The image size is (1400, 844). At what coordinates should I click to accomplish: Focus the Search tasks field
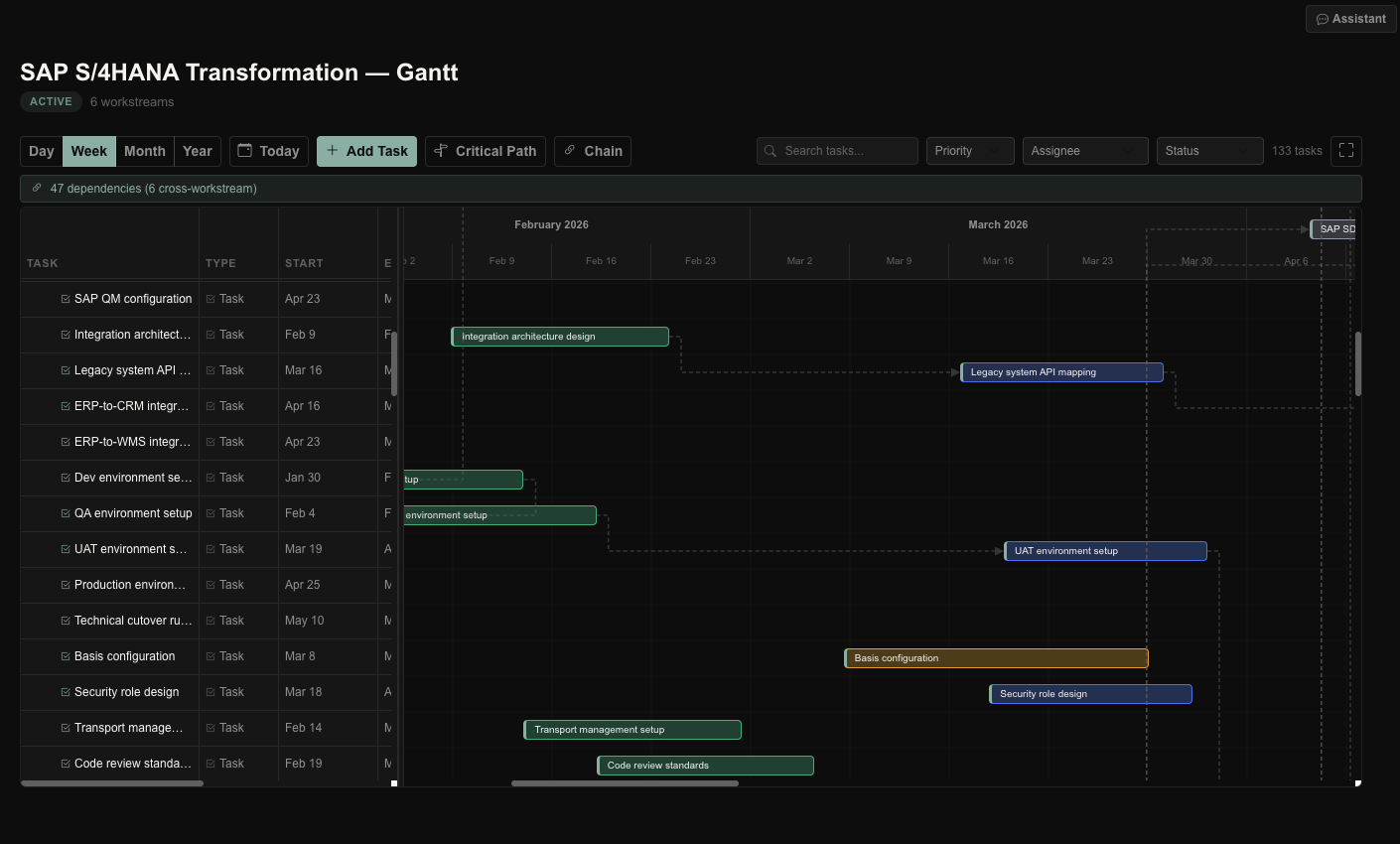837,151
